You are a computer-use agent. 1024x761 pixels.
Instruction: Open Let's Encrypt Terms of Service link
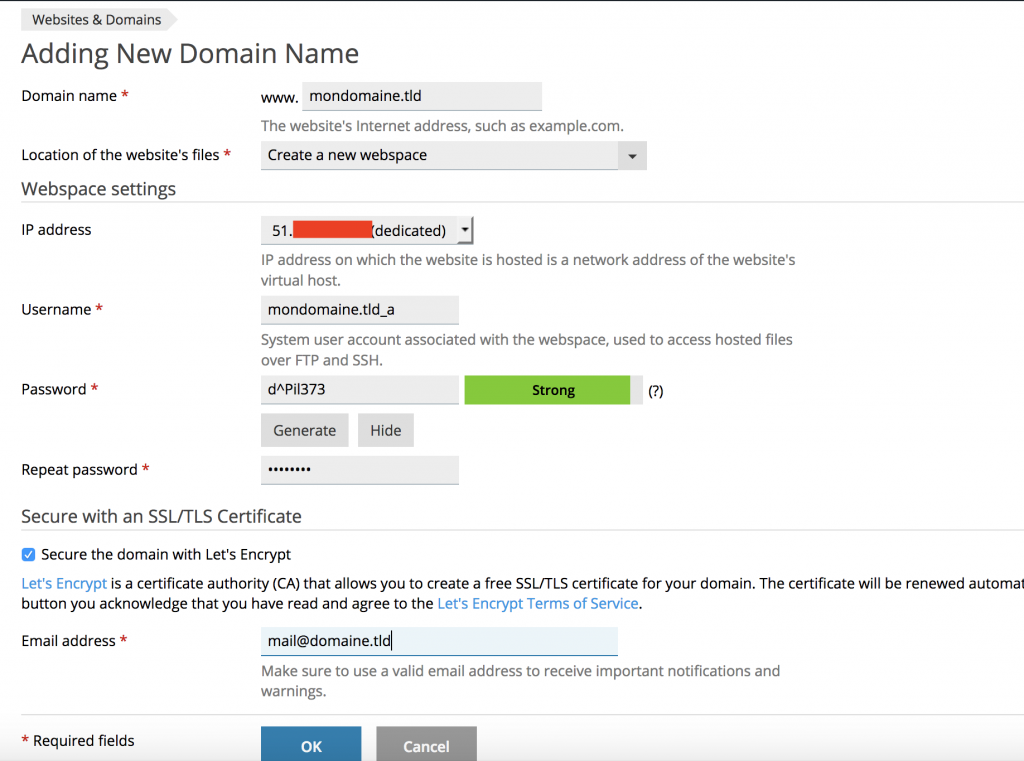coord(538,603)
